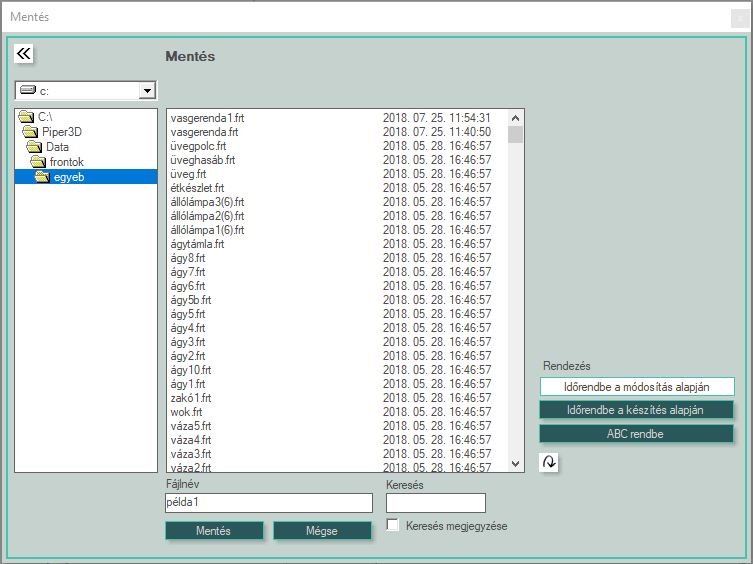Open the drive selection dropdown
753x564 pixels.
coord(147,91)
